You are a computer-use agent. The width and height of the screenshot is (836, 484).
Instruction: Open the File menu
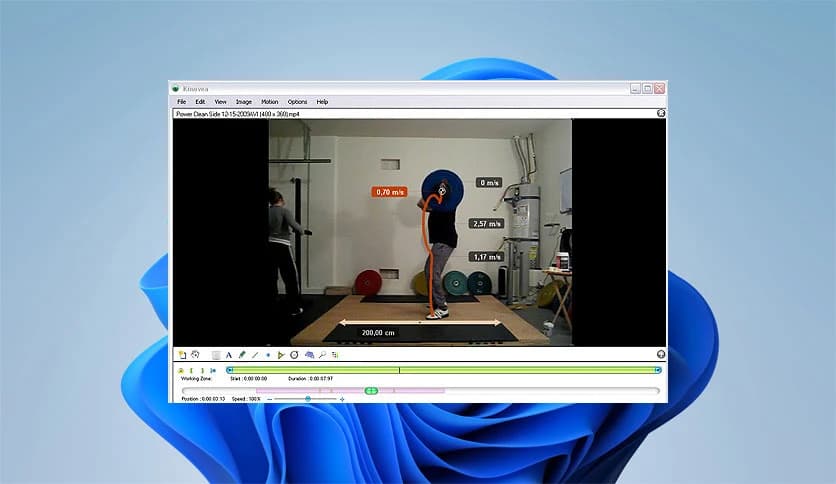pos(181,101)
